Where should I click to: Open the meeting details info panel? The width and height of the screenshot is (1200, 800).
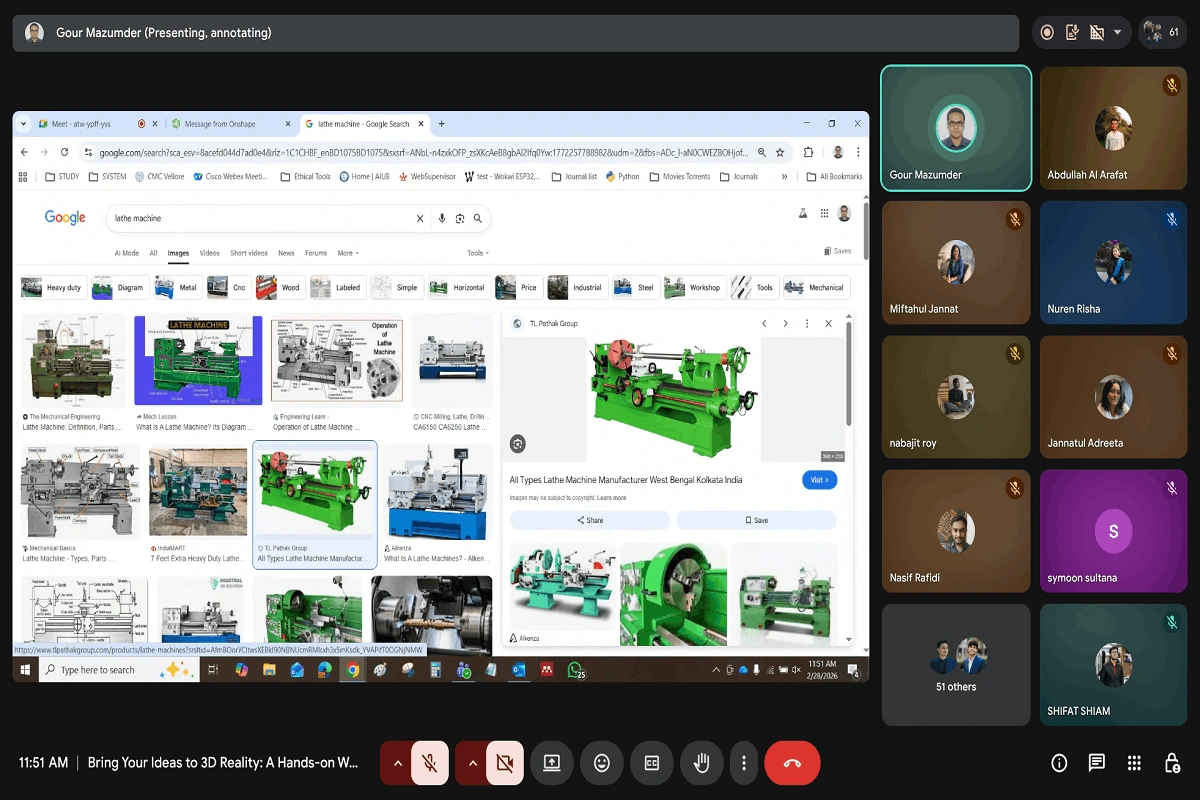pos(1059,763)
